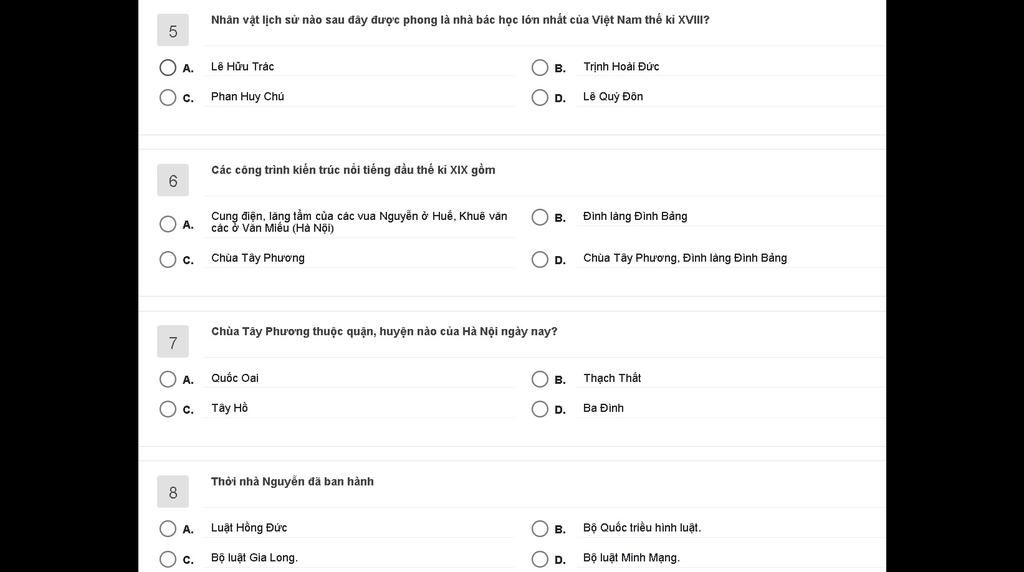
Task: Select option D Ba Đình
Action: [x=540, y=409]
